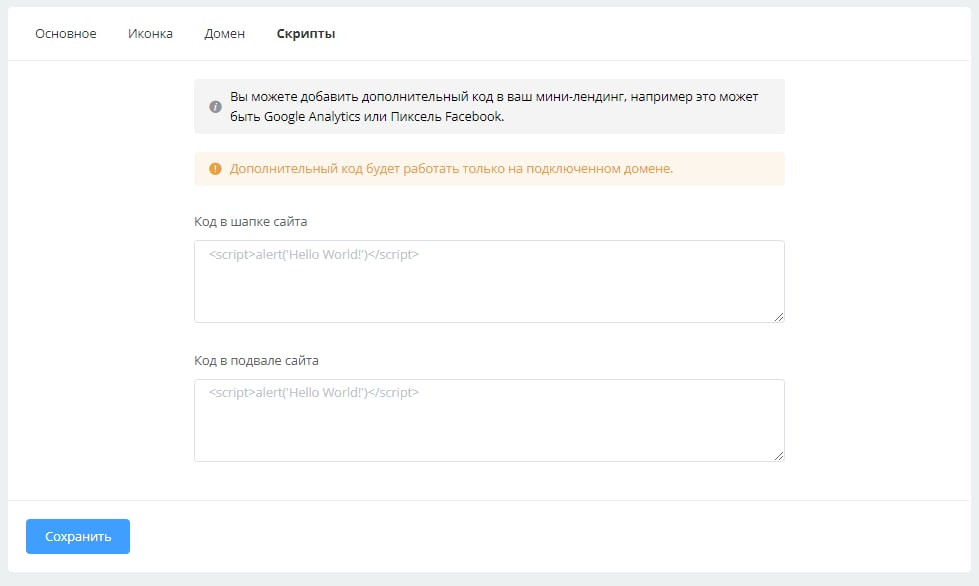Screen dimensions: 979x586
Task: Focus the Код в шапке сайта textarea
Action: (489, 290)
